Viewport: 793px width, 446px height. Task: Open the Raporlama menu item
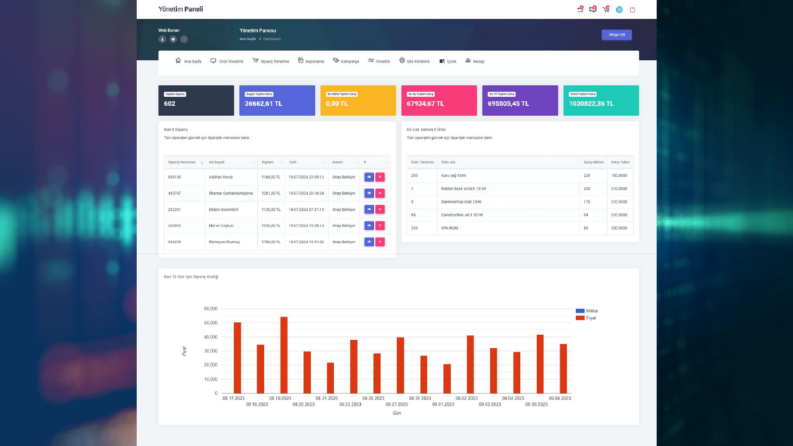(311, 61)
